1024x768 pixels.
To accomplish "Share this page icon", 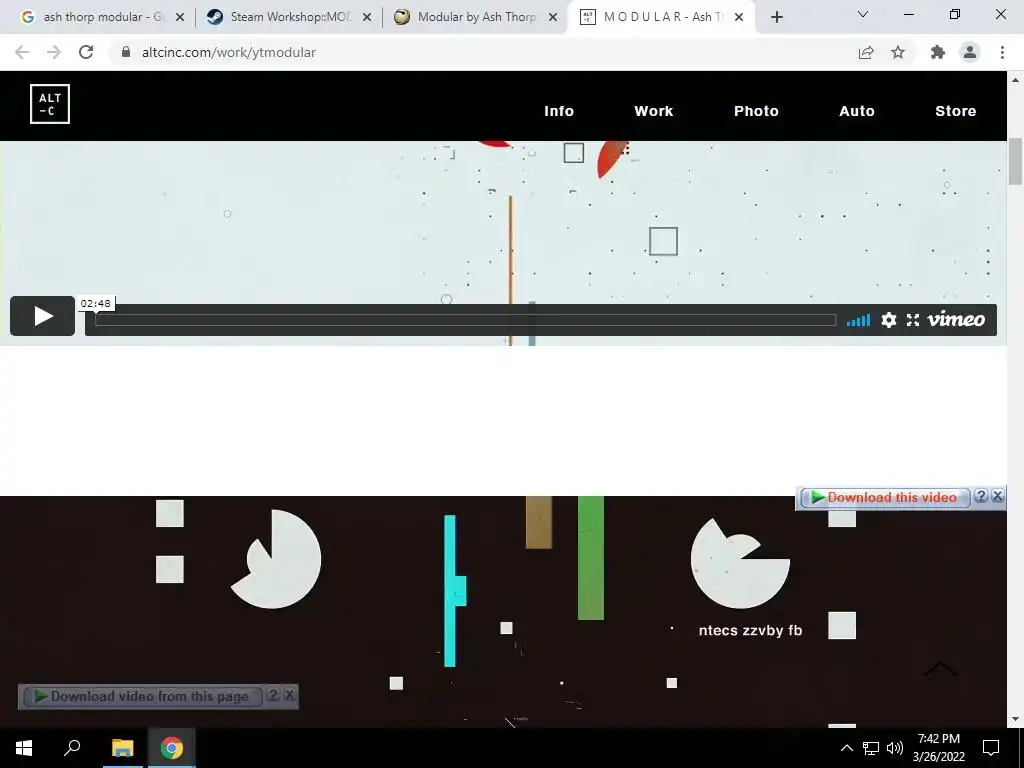I will coord(866,52).
